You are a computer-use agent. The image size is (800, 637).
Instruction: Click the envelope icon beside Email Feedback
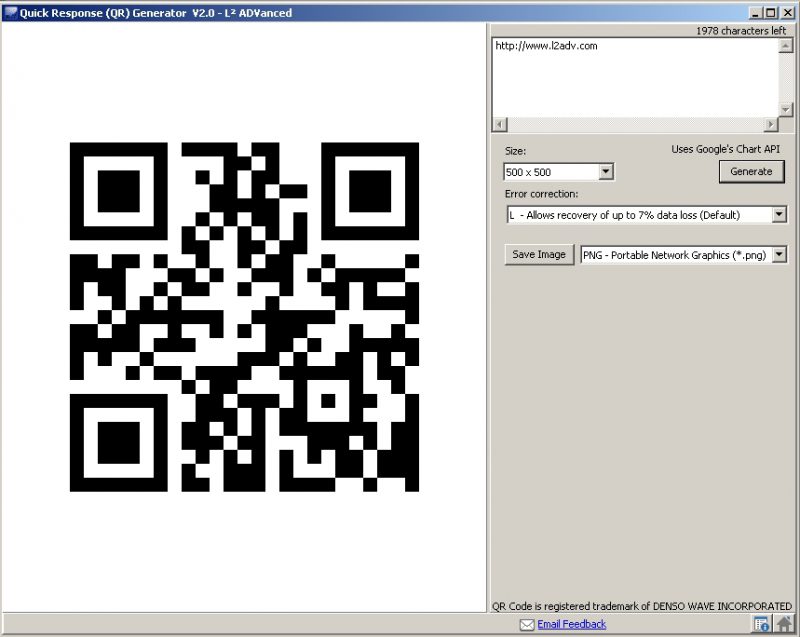(527, 624)
